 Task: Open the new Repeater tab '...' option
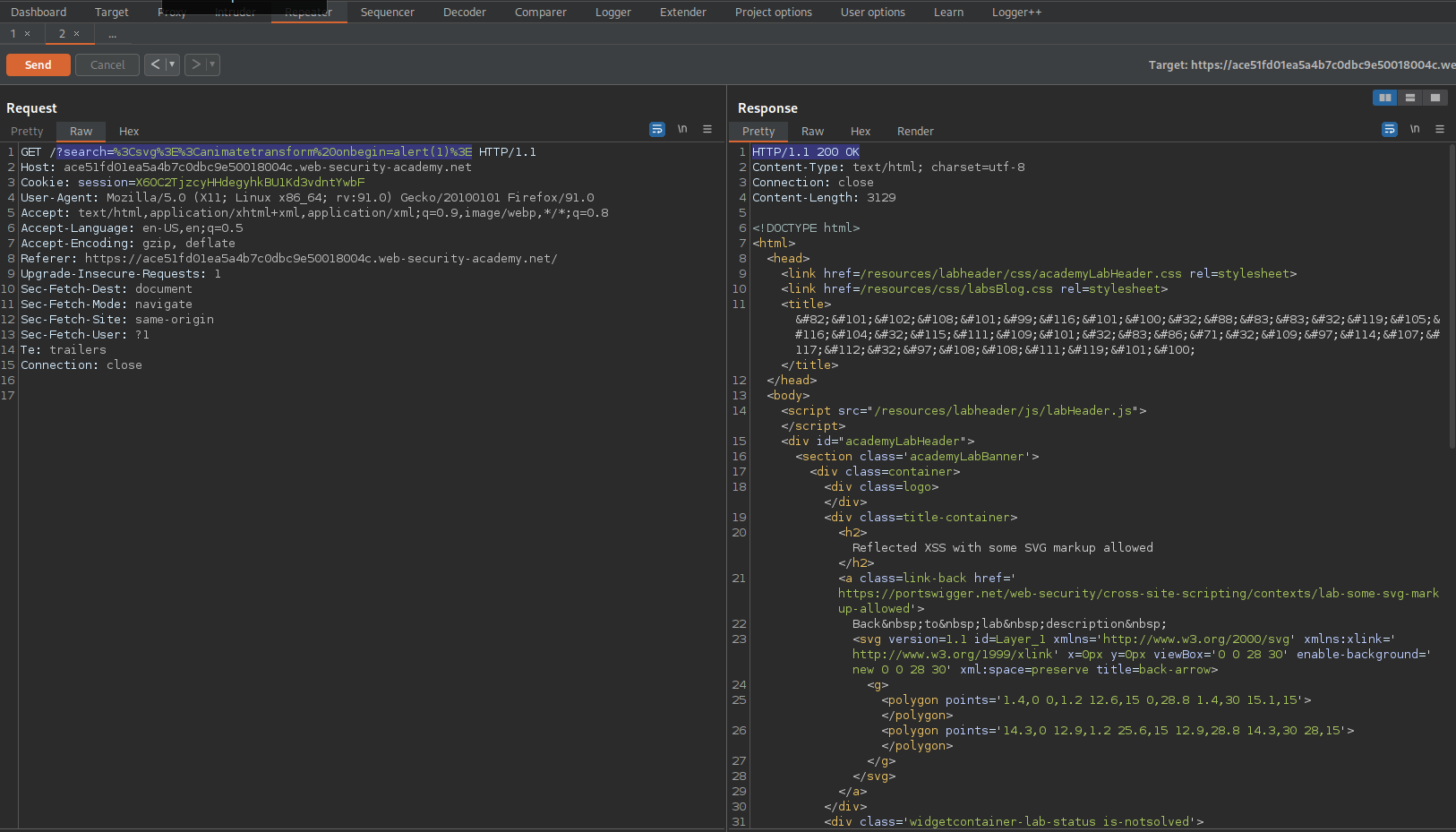pos(112,34)
